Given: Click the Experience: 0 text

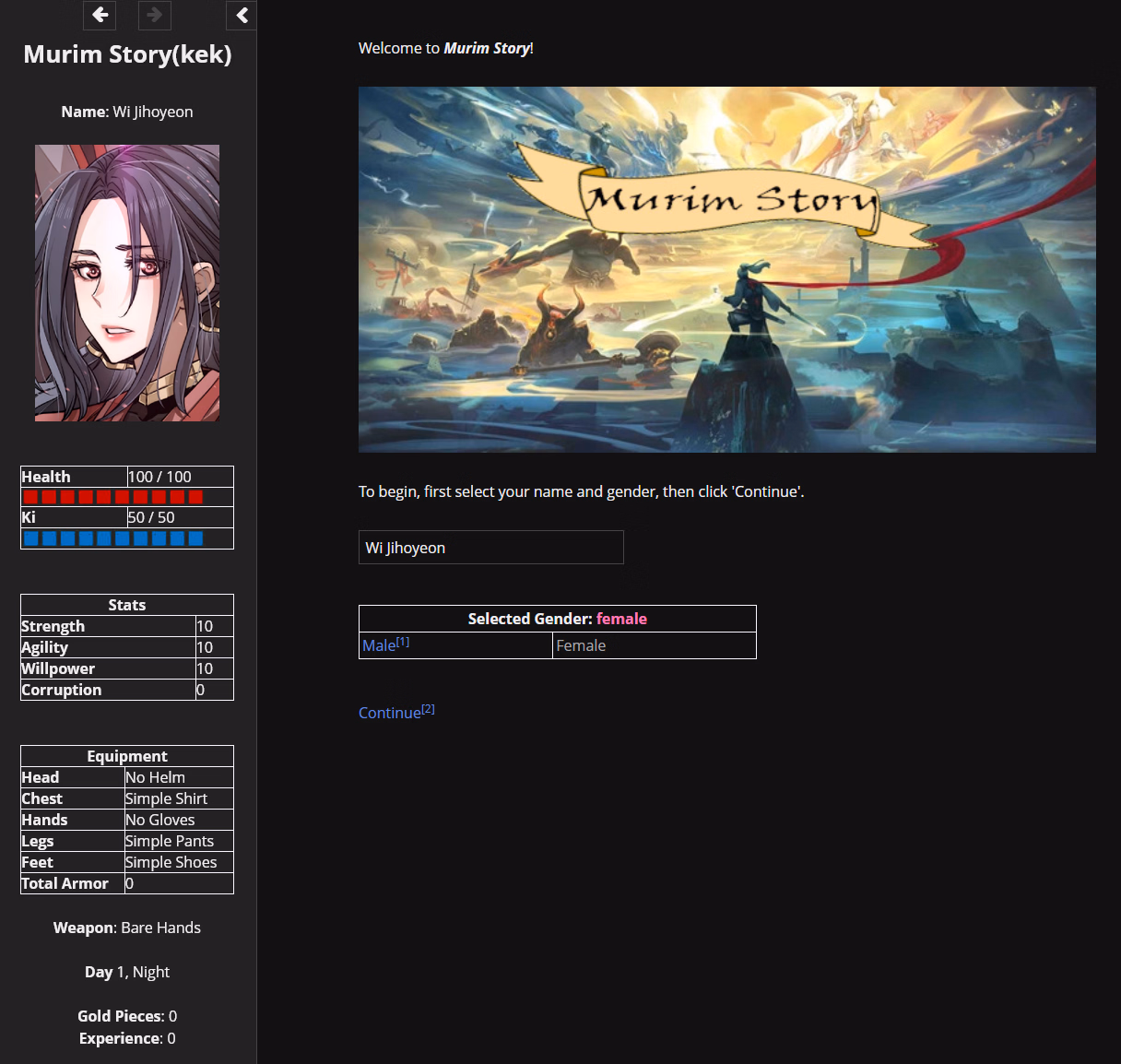Looking at the screenshot, I should pyautogui.click(x=127, y=1038).
